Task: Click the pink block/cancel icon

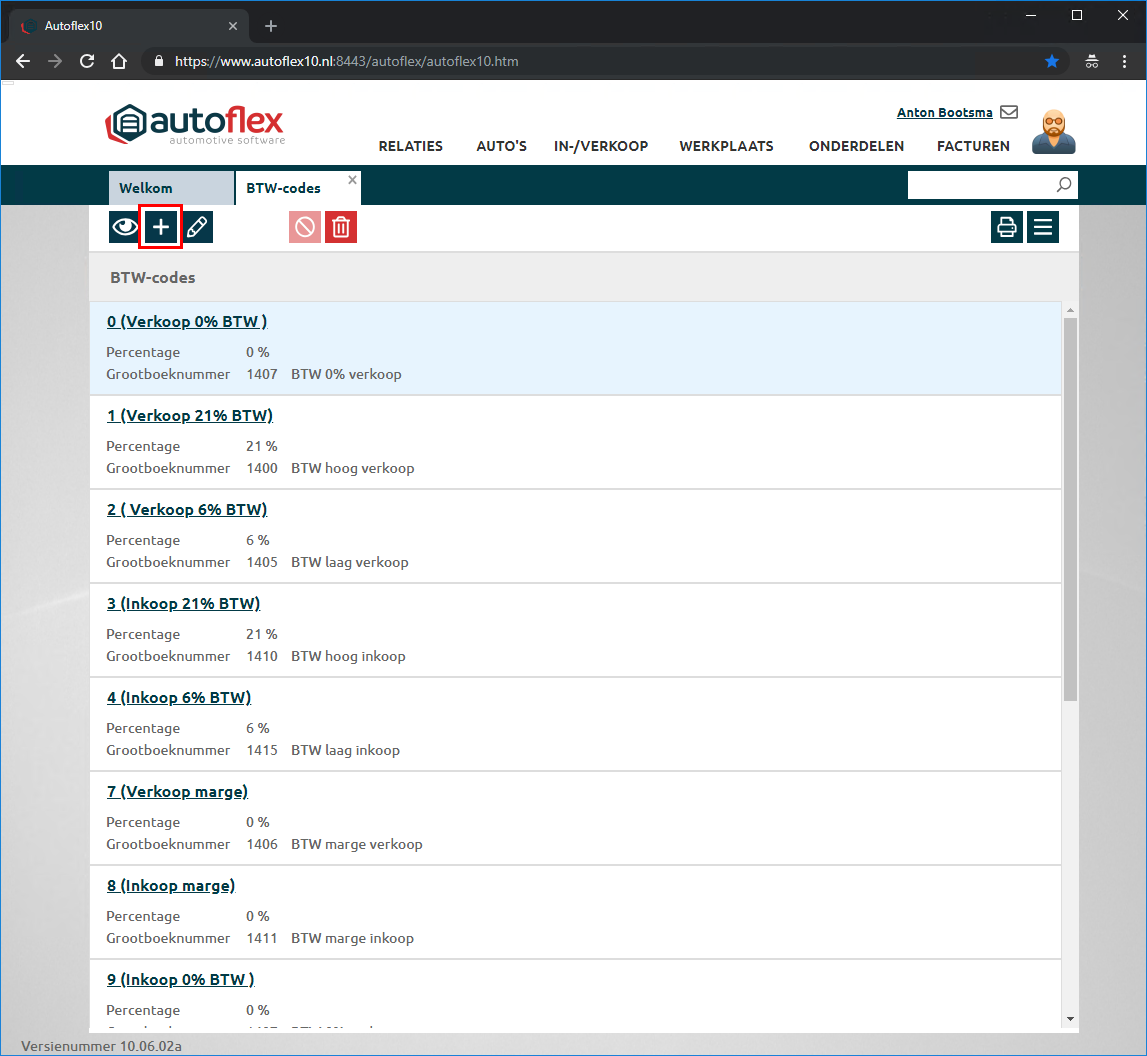Action: coord(305,227)
